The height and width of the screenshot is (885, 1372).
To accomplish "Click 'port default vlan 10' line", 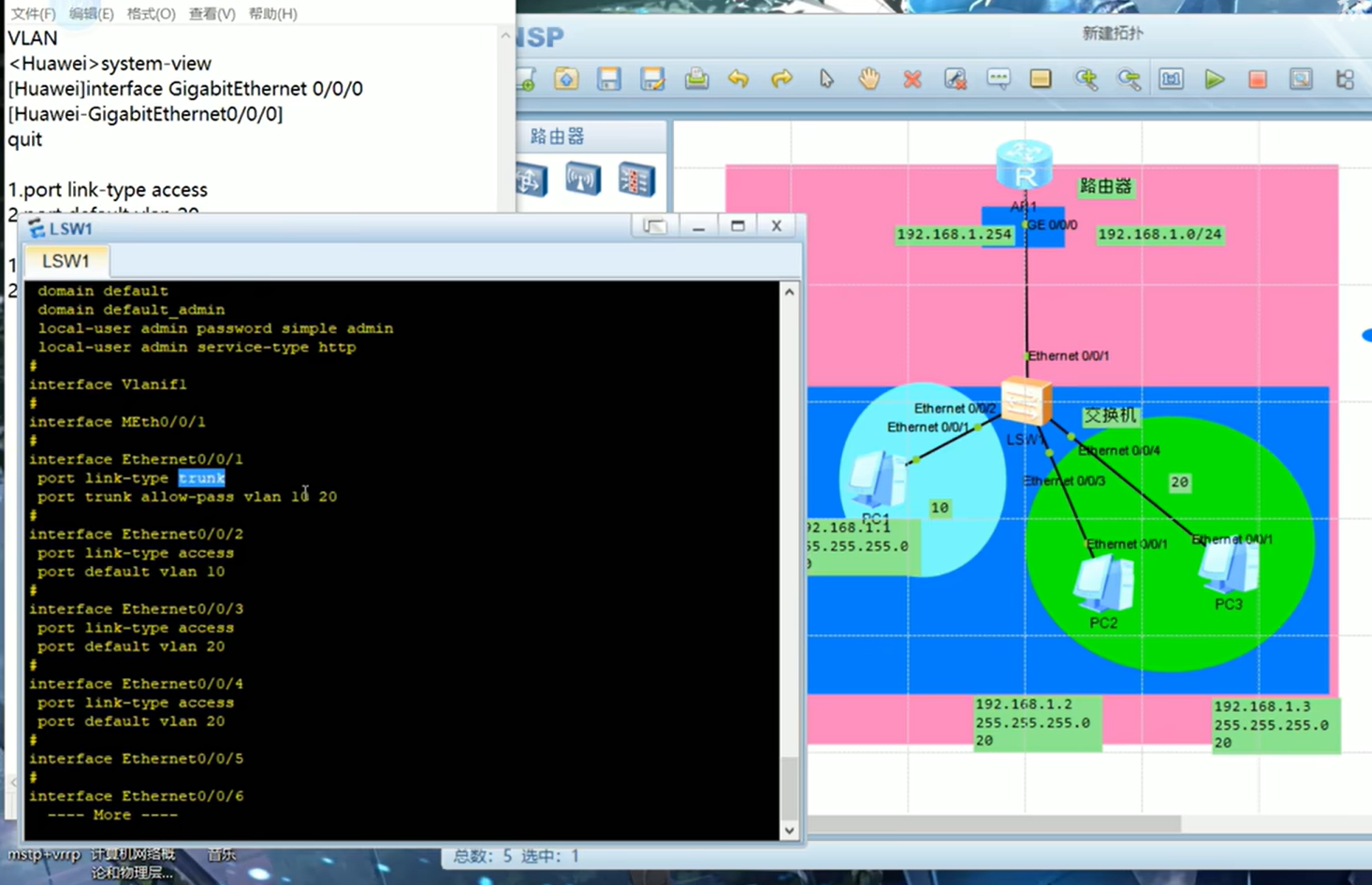I will [131, 572].
